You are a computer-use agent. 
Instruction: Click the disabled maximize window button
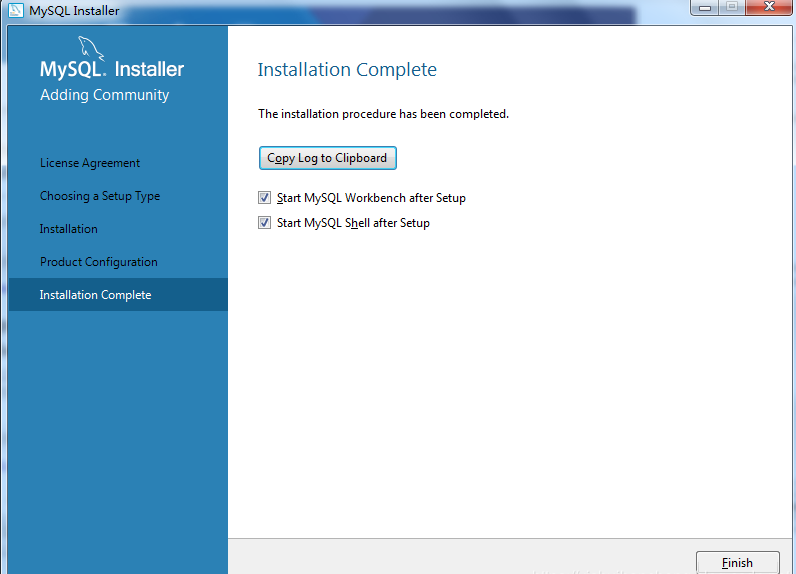(732, 7)
